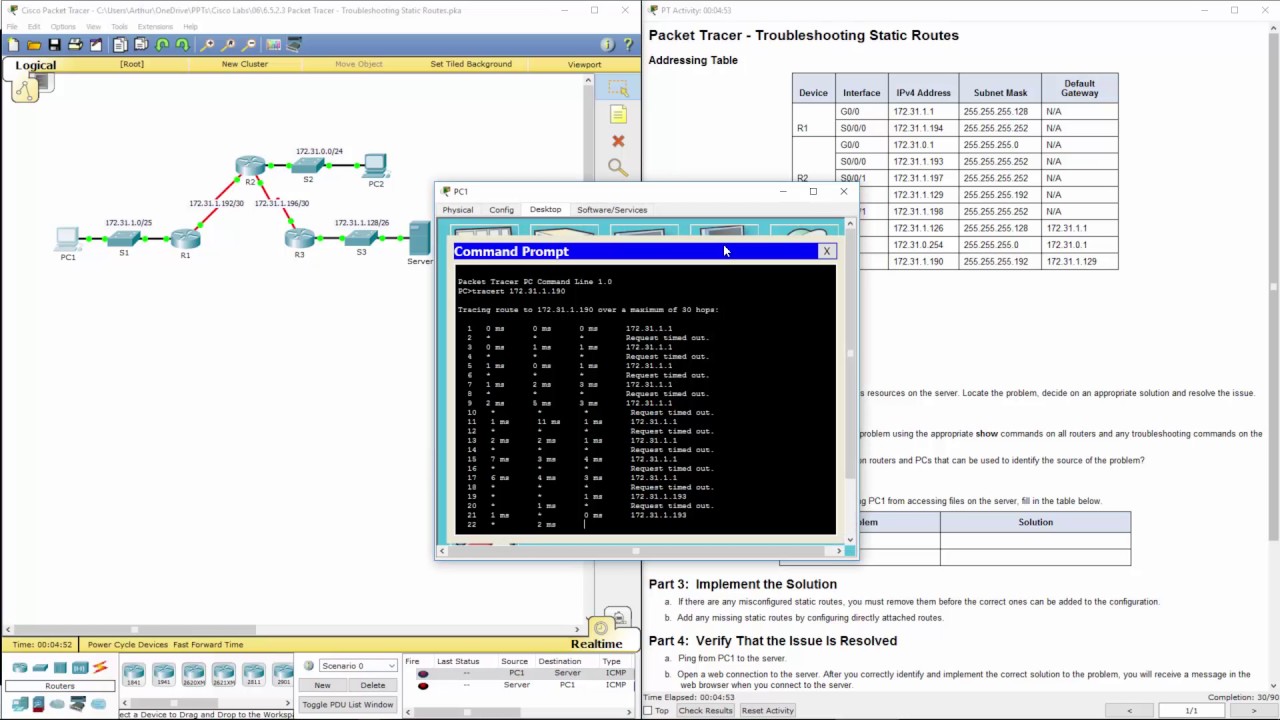Choose the Place Note tool
The height and width of the screenshot is (720, 1280).
pos(618,115)
